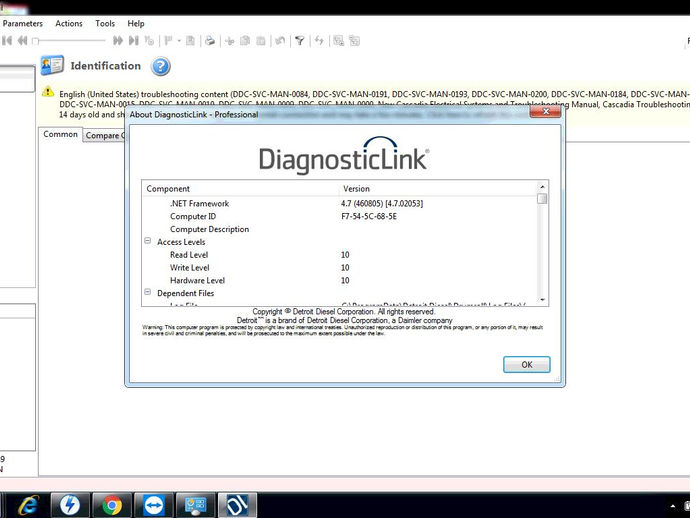Click the collapse all tree toolbar icon
Image resolution: width=690 pixels, height=518 pixels.
pyautogui.click(x=354, y=41)
